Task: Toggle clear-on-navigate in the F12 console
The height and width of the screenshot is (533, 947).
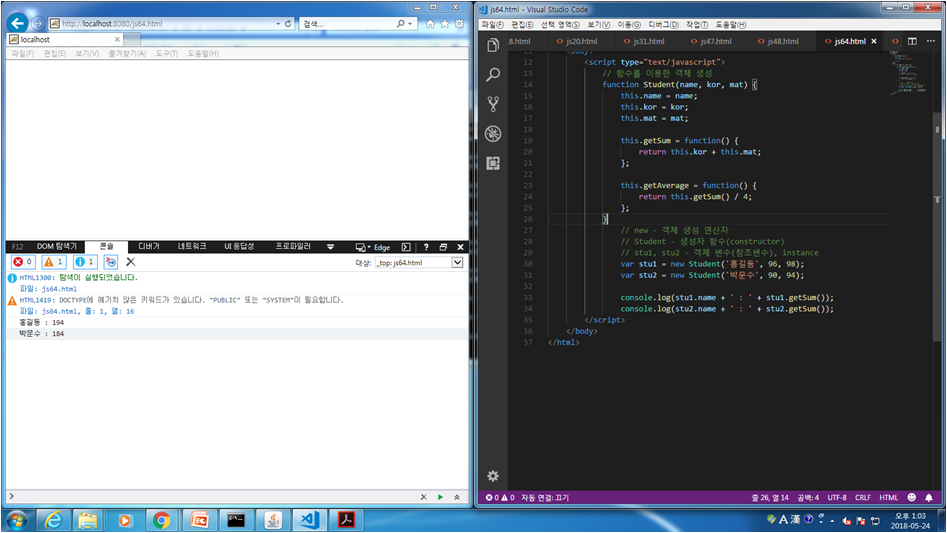Action: pyautogui.click(x=111, y=262)
